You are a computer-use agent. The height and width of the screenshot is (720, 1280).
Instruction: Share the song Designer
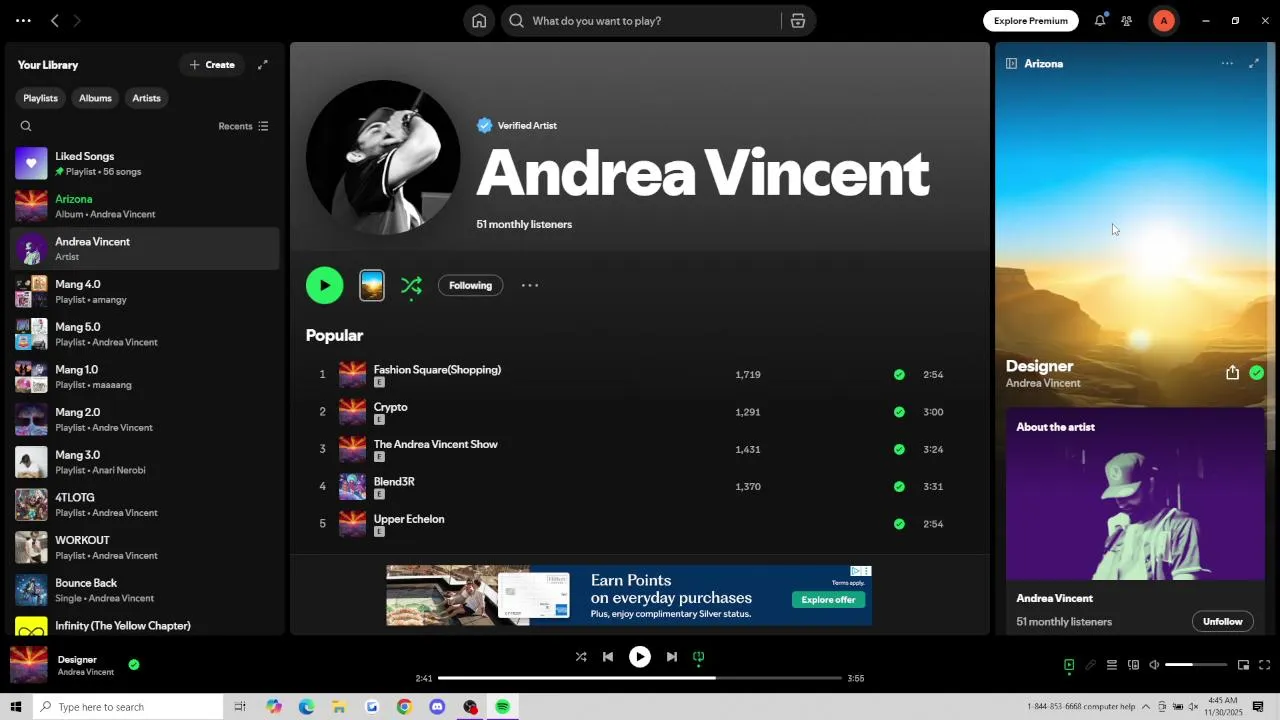tap(1232, 373)
